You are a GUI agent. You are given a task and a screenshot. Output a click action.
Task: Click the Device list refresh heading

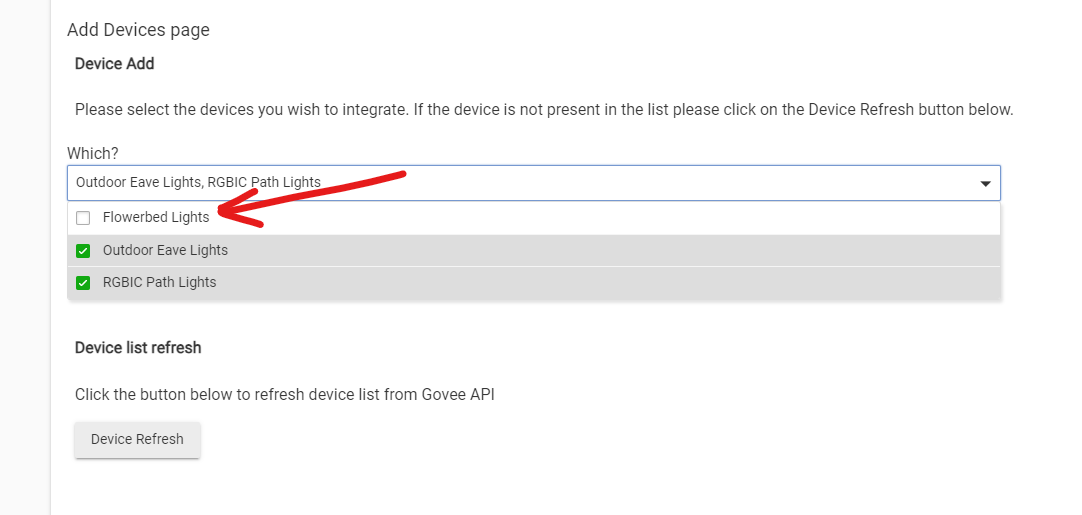click(138, 348)
